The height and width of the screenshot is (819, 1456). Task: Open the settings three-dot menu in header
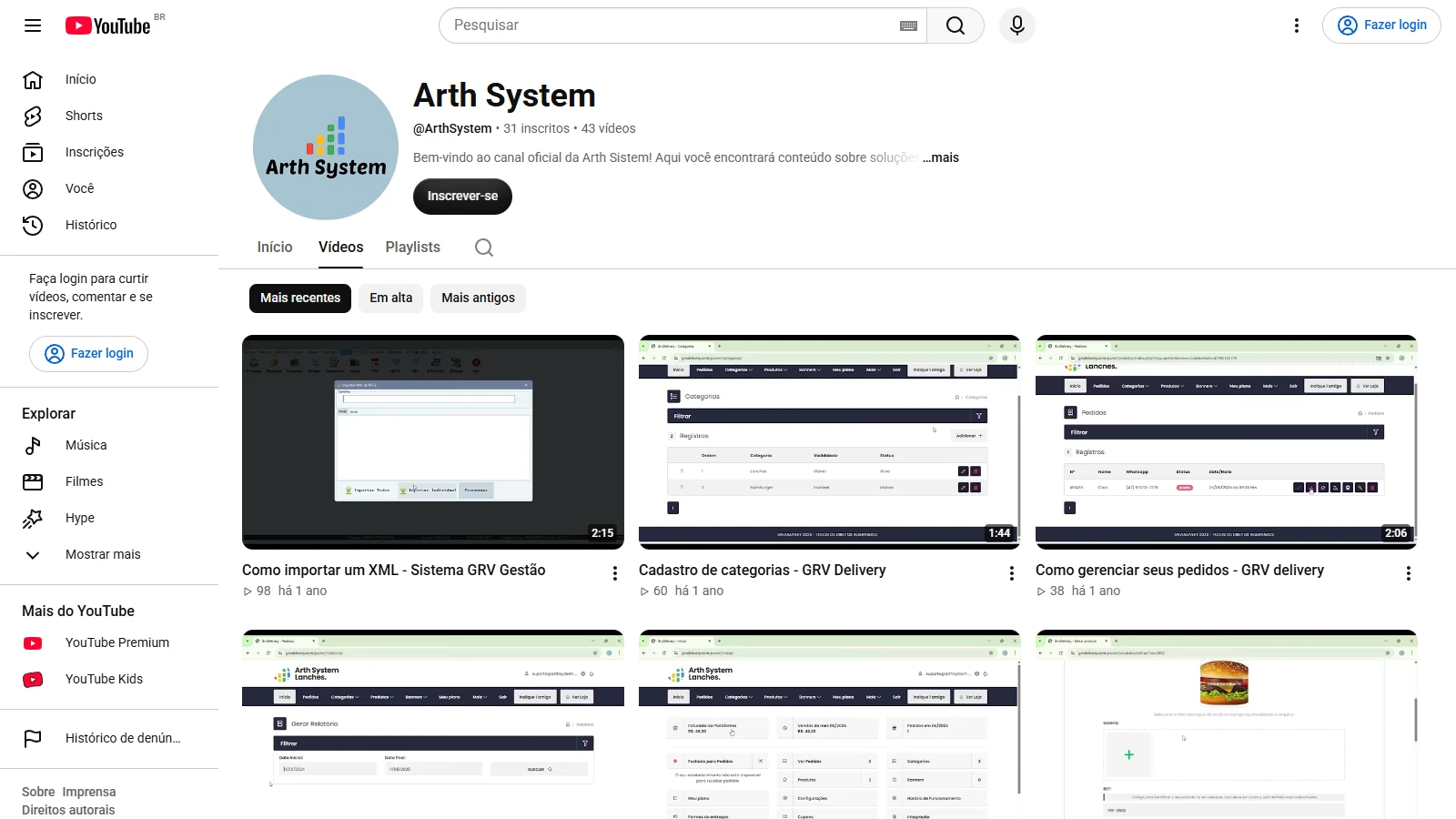point(1297,25)
